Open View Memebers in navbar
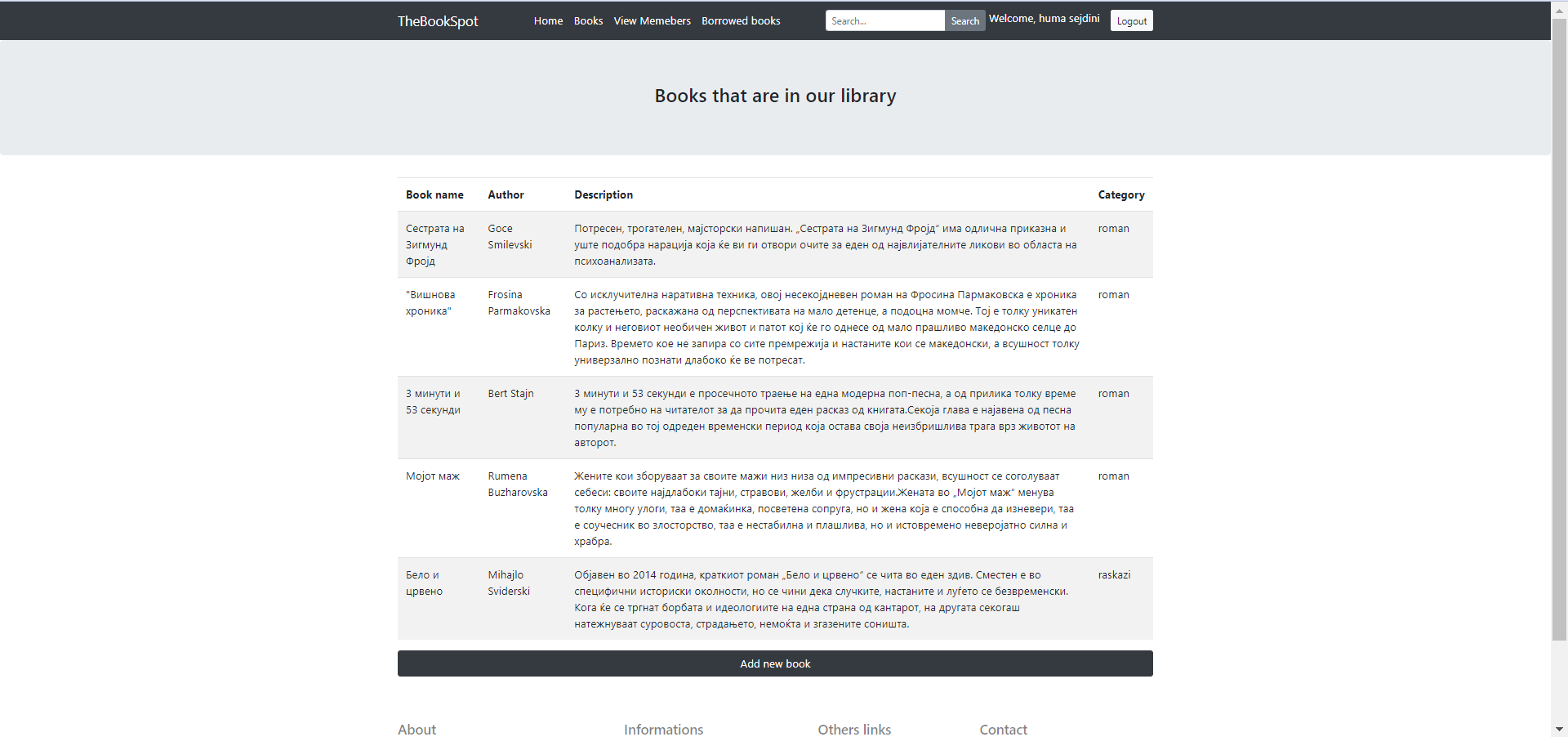 (x=652, y=21)
